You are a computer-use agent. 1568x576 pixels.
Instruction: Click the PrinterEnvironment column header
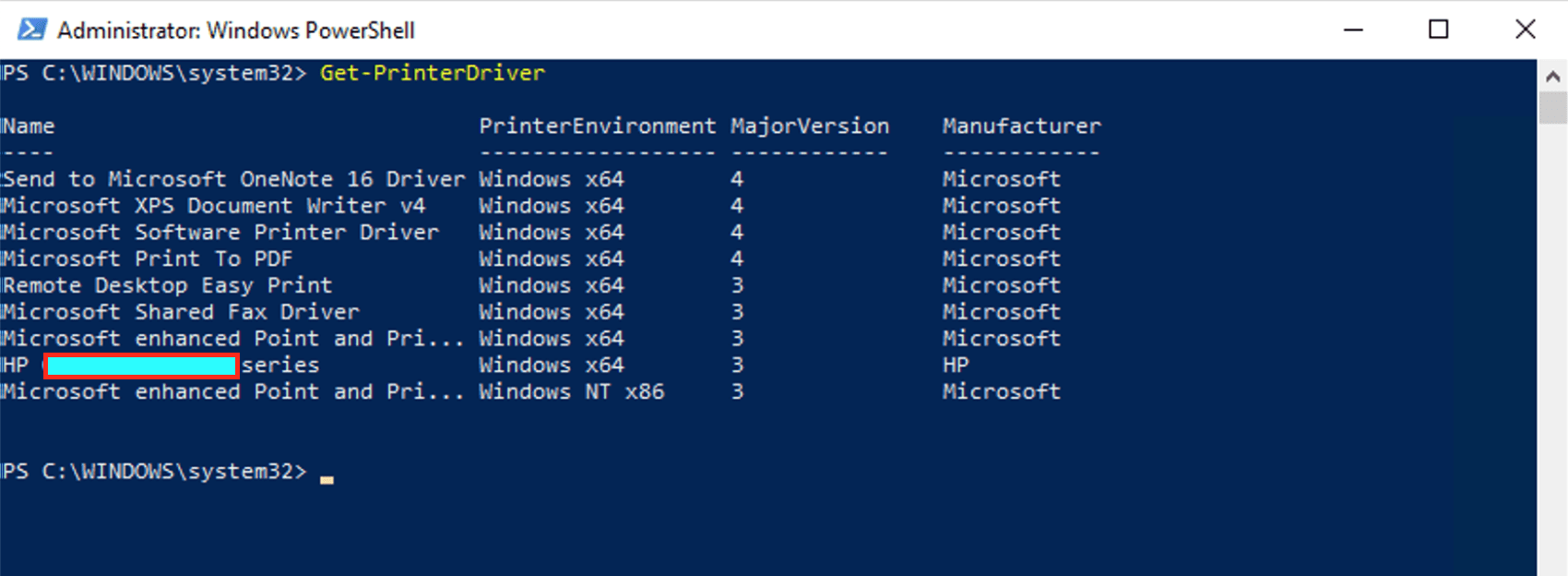597,126
